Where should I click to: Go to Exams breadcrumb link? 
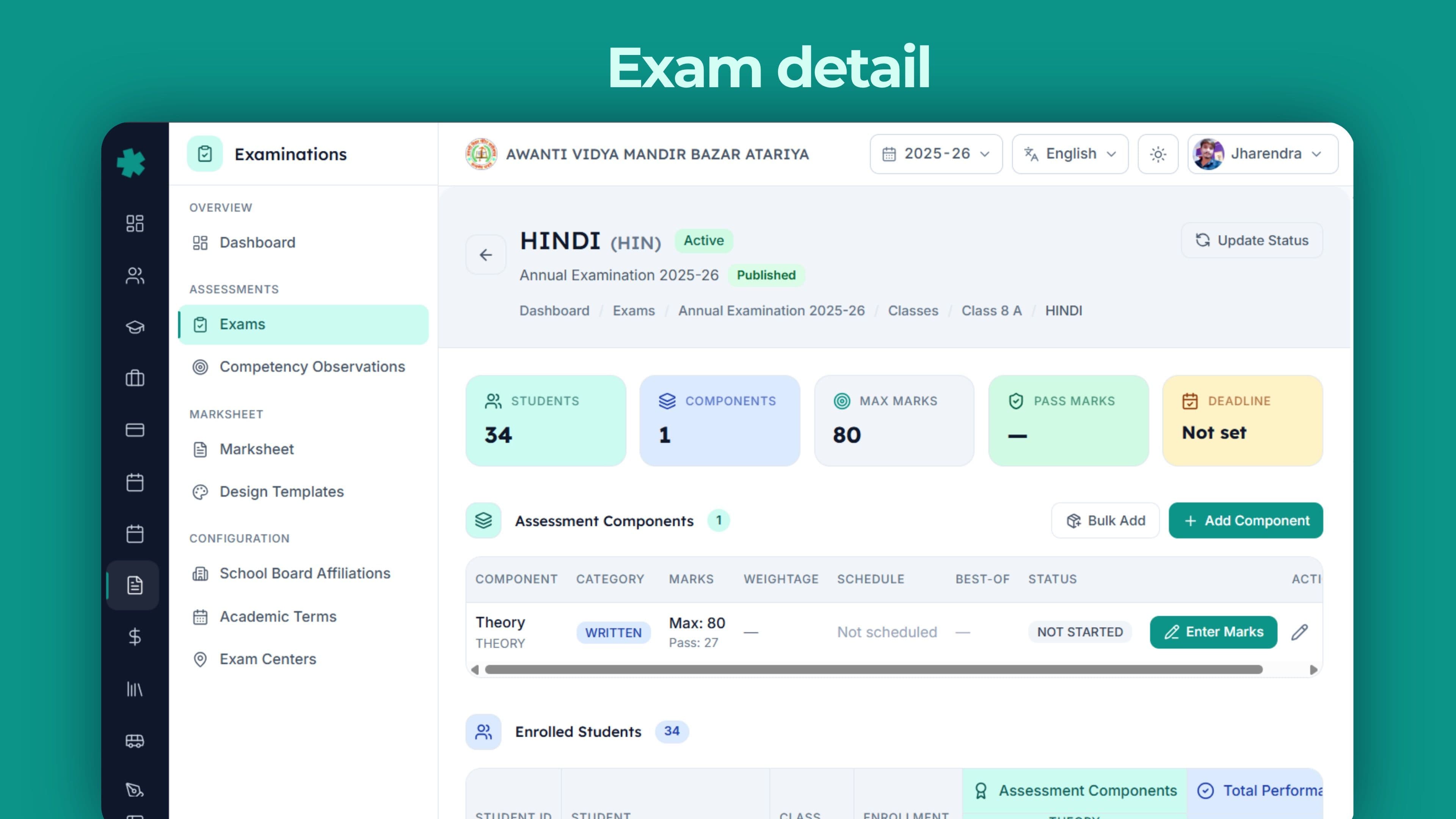634,311
